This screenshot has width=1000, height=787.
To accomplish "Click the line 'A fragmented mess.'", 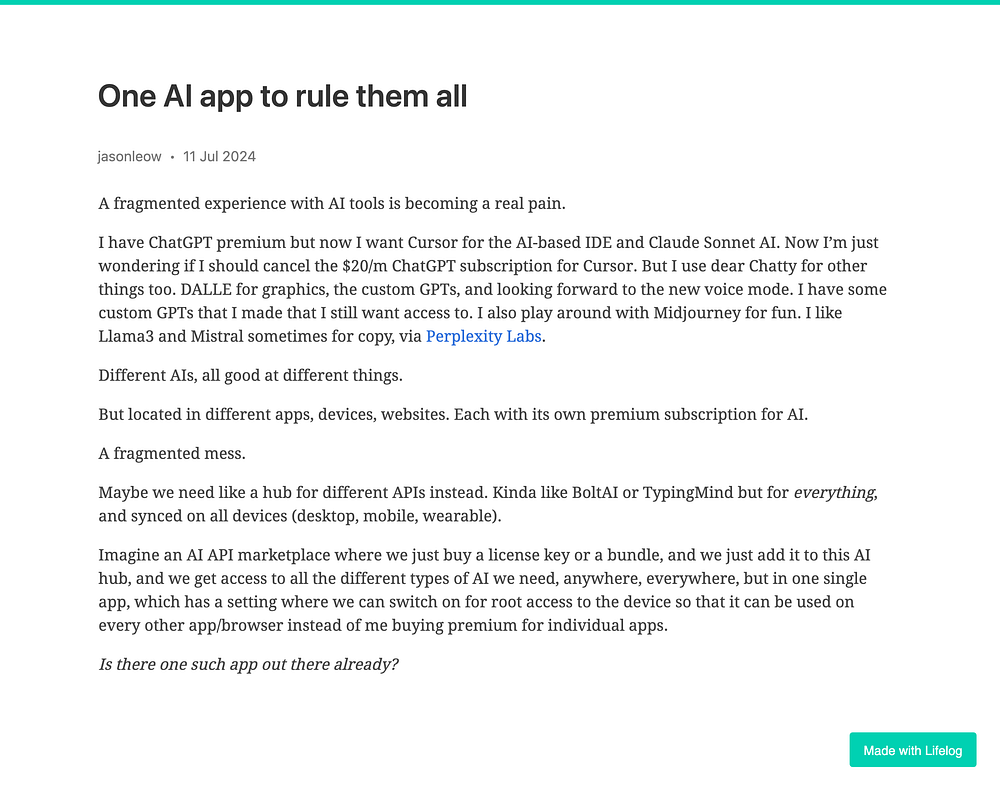I will [x=172, y=453].
